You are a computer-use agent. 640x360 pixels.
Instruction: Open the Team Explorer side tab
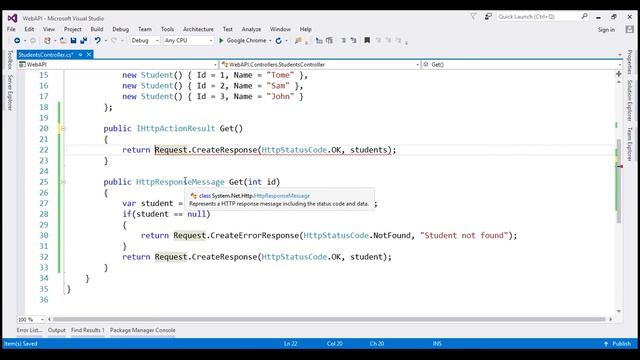pos(630,144)
